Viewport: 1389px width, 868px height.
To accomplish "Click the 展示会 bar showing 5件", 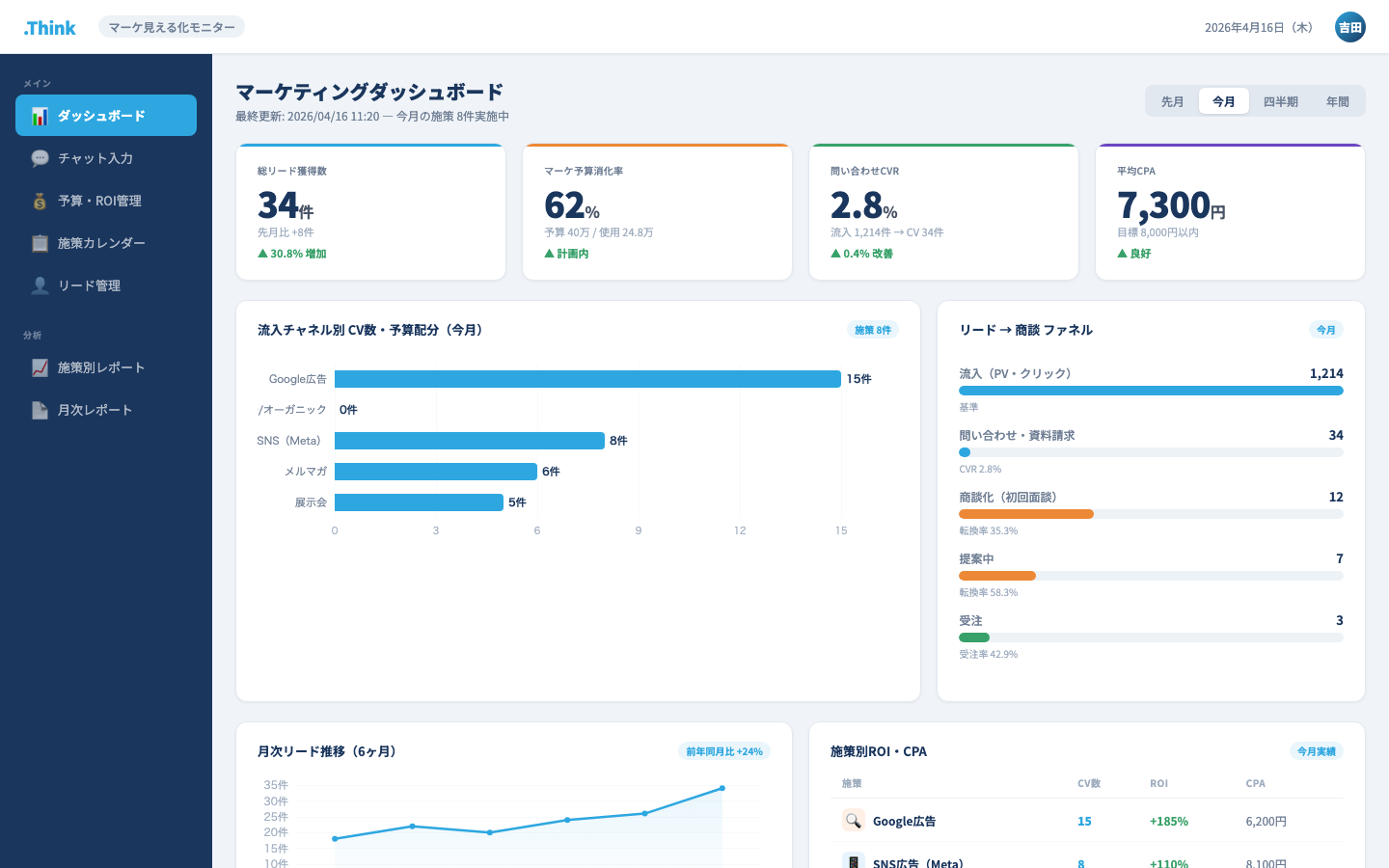I will [419, 502].
